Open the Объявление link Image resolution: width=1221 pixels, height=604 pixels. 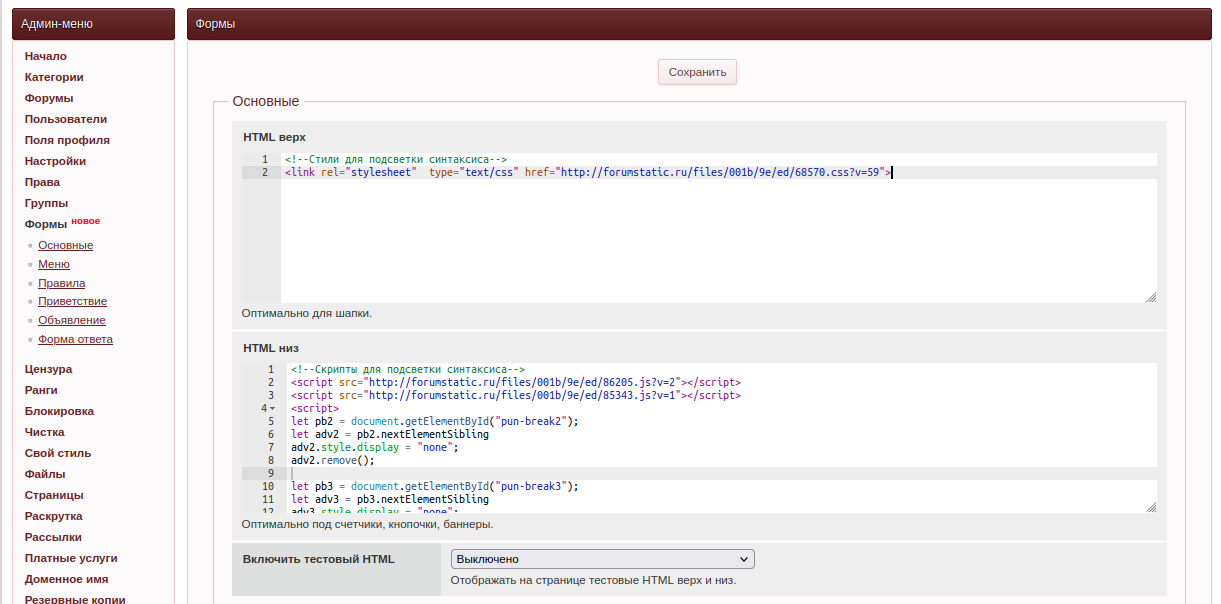(72, 320)
